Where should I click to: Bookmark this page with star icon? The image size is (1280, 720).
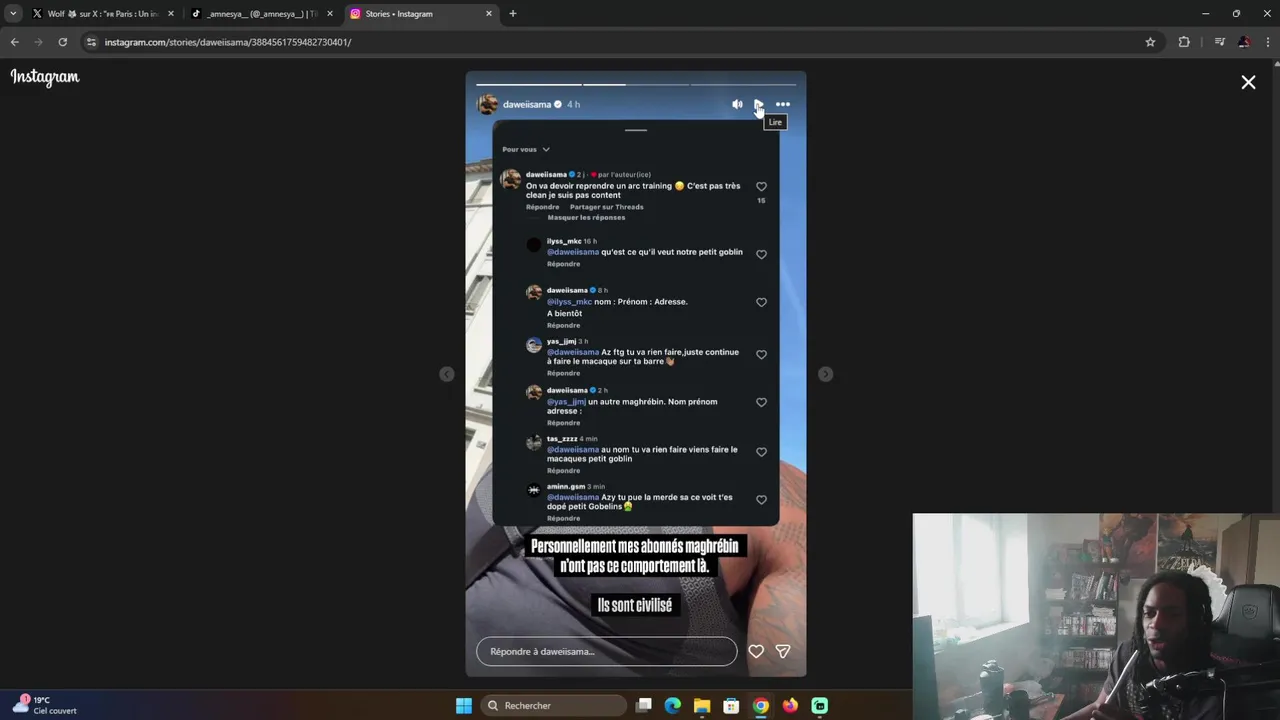pyautogui.click(x=1150, y=42)
